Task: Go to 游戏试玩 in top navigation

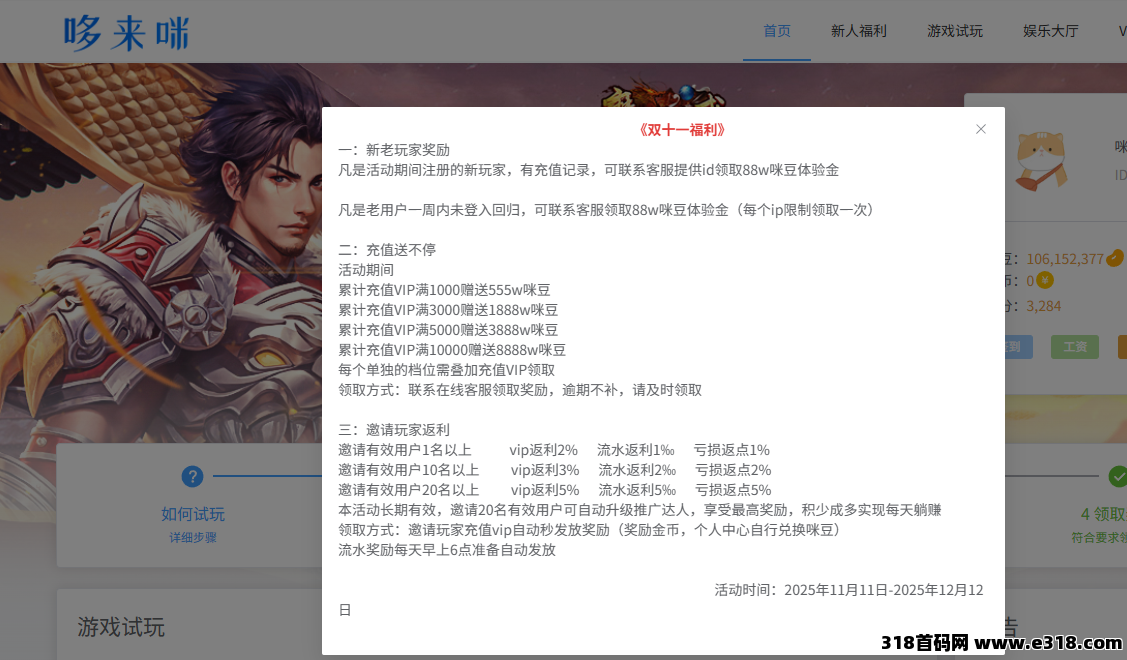Action: [955, 31]
